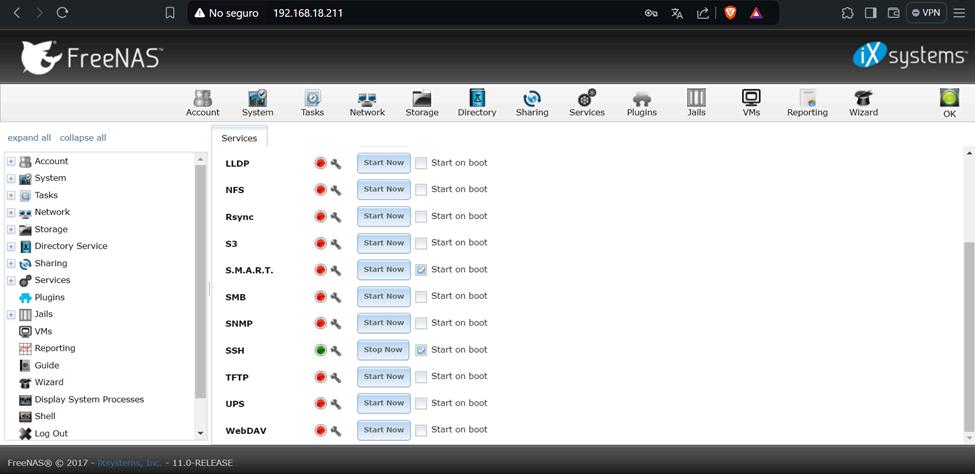Click the sidebar tree scrollbar

pyautogui.click(x=200, y=281)
